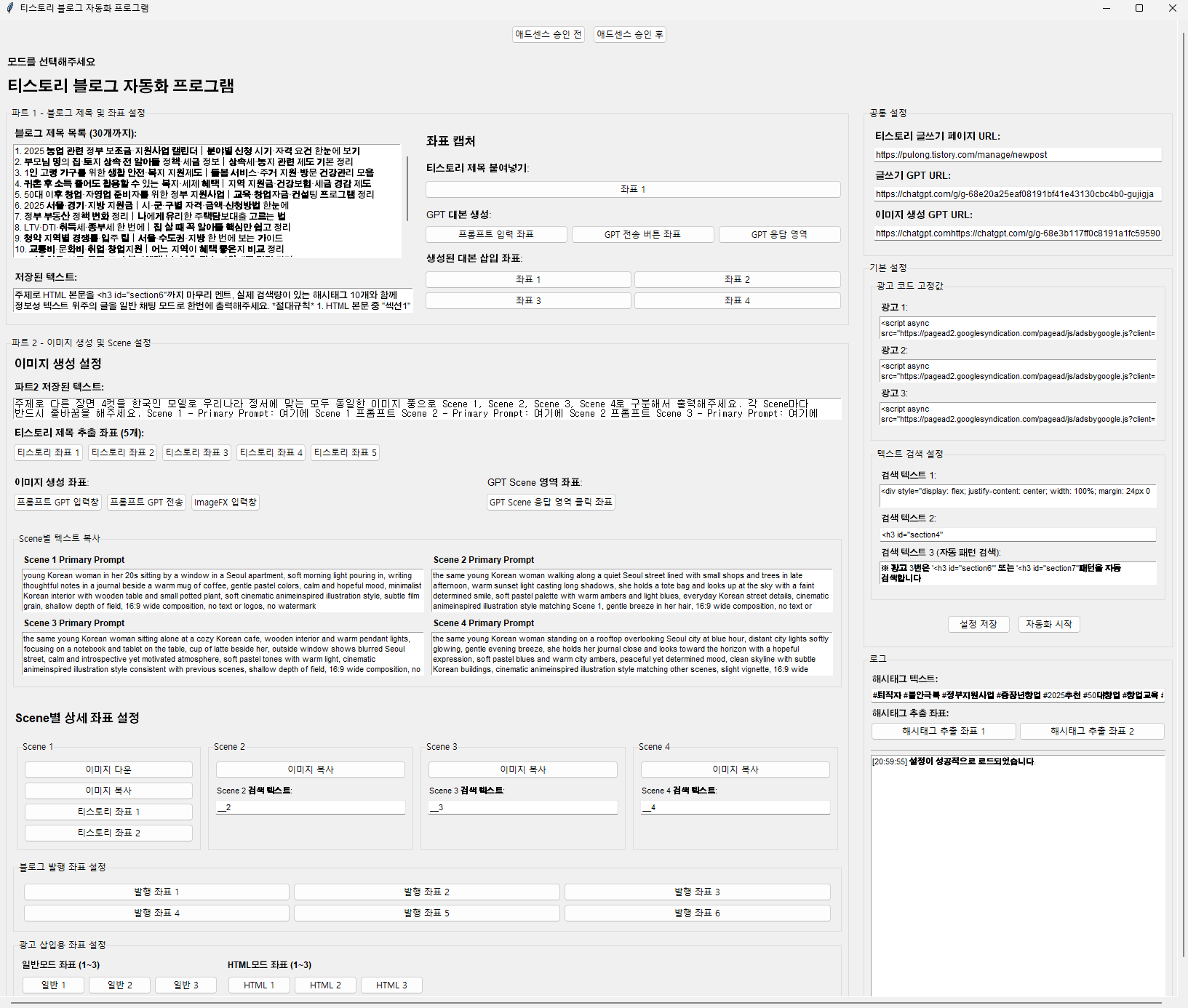This screenshot has width=1188, height=1008.
Task: Click the 블로그 제목 목록 scrollbar
Action: 407,189
